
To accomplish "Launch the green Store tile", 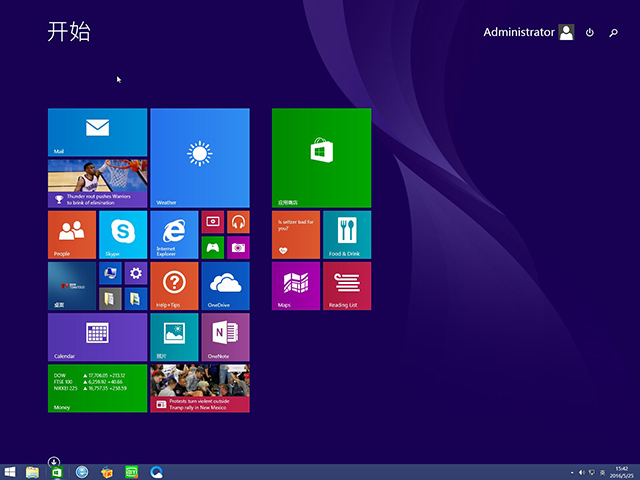I will pos(322,158).
